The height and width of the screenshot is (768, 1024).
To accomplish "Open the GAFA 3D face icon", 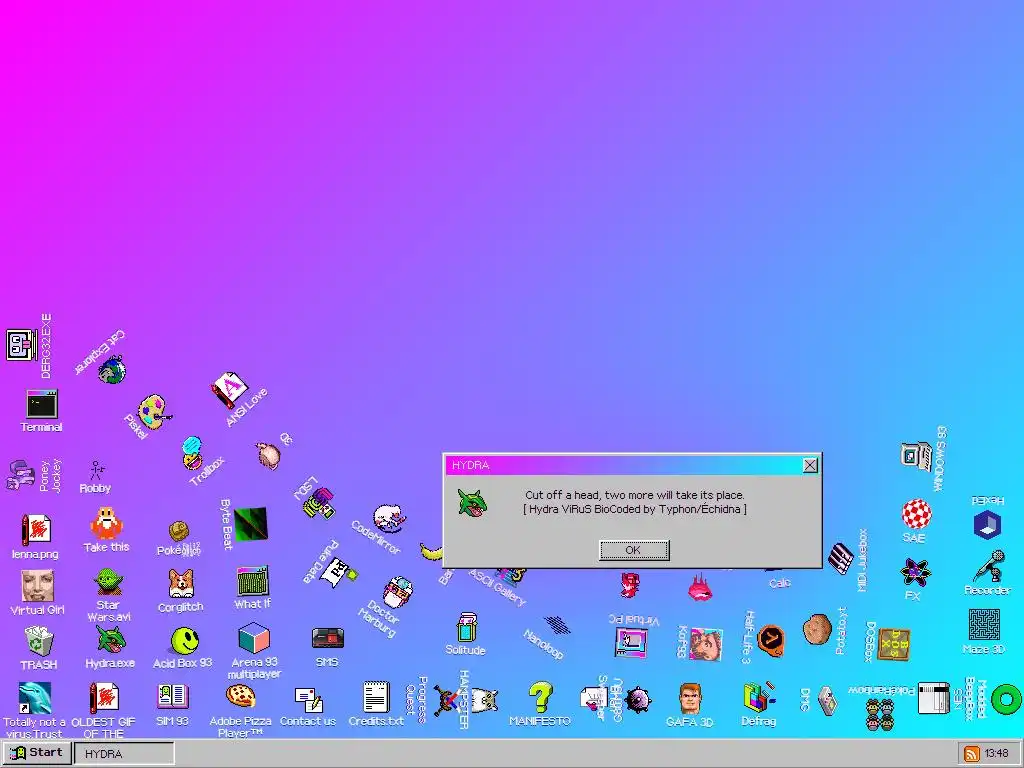I will [690, 698].
